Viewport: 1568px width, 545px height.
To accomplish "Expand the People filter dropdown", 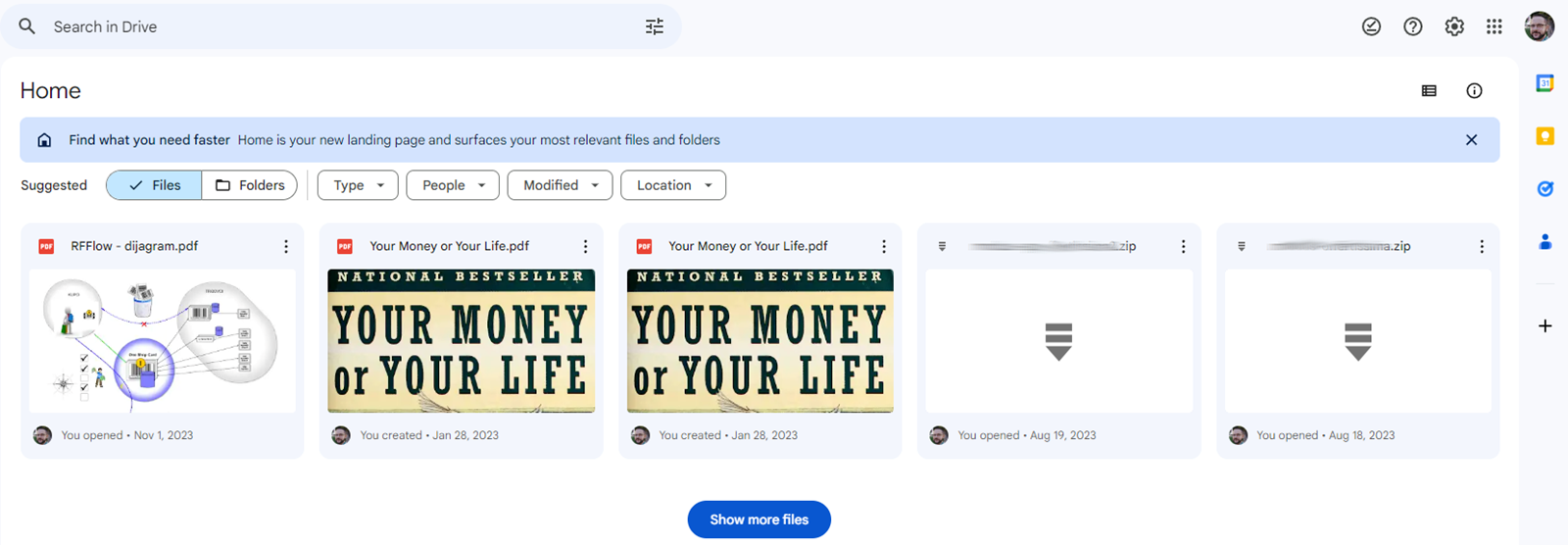I will pyautogui.click(x=453, y=185).
